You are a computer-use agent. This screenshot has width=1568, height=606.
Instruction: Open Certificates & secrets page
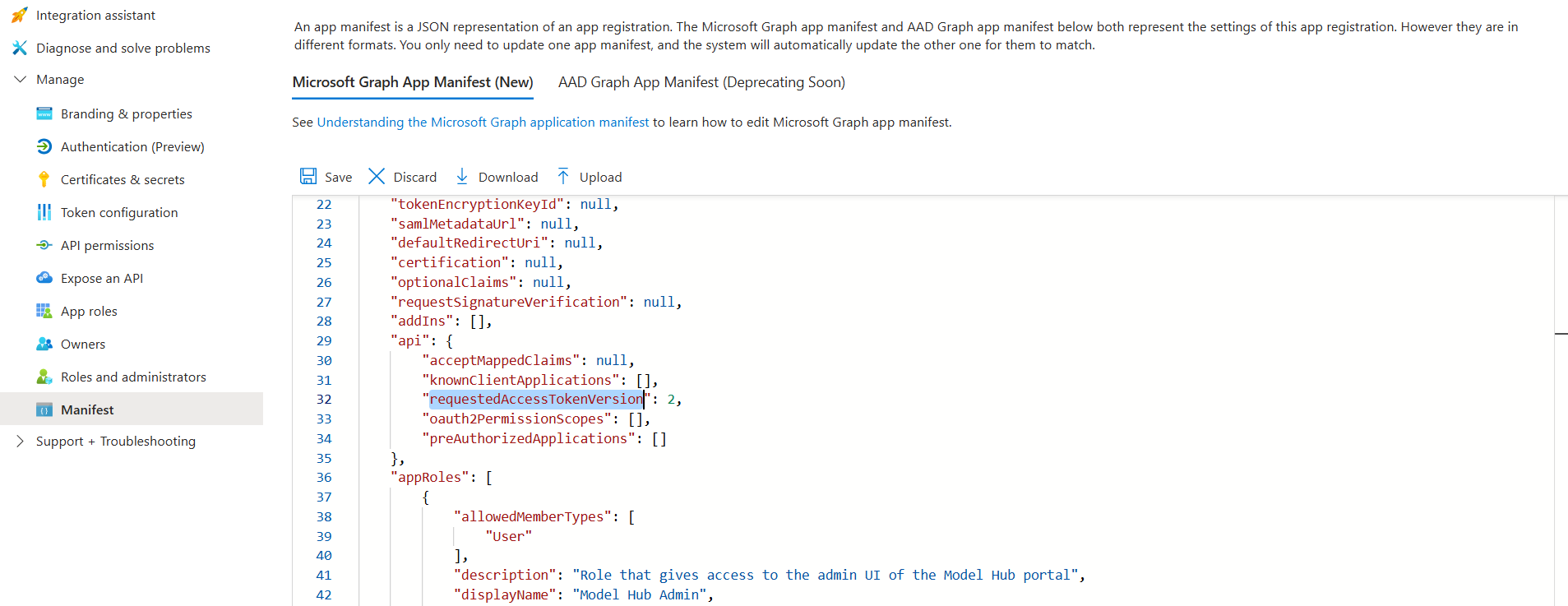pos(123,180)
